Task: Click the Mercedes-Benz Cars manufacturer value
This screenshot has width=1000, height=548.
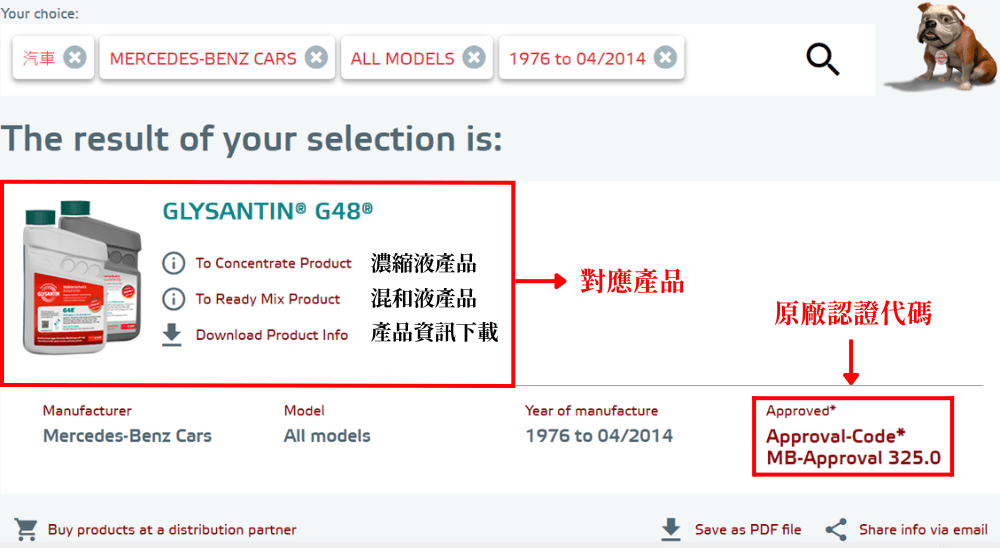Action: [x=128, y=436]
